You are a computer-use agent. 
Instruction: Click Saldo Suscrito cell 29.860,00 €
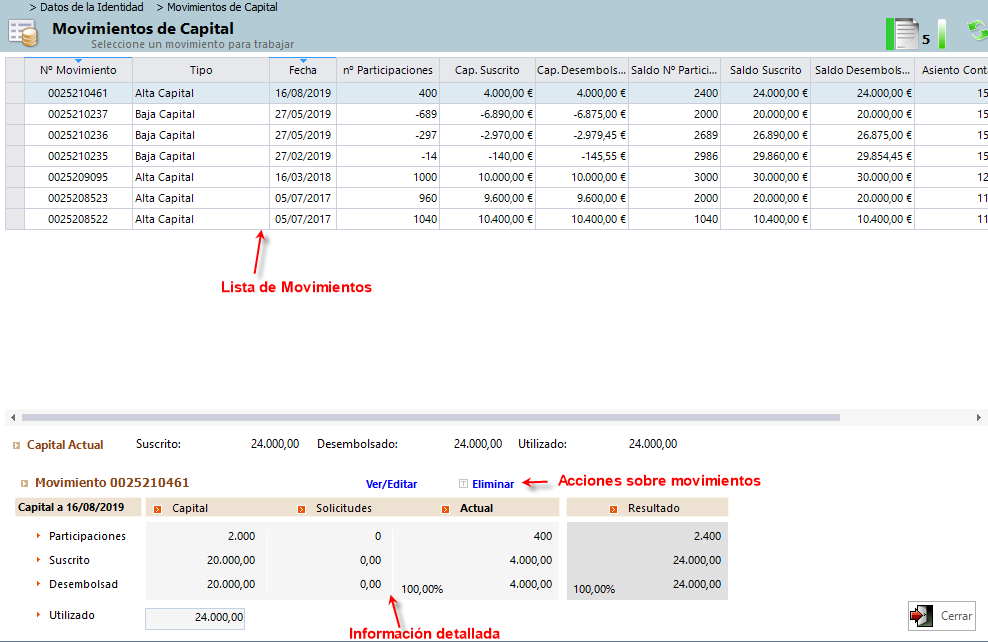click(766, 156)
